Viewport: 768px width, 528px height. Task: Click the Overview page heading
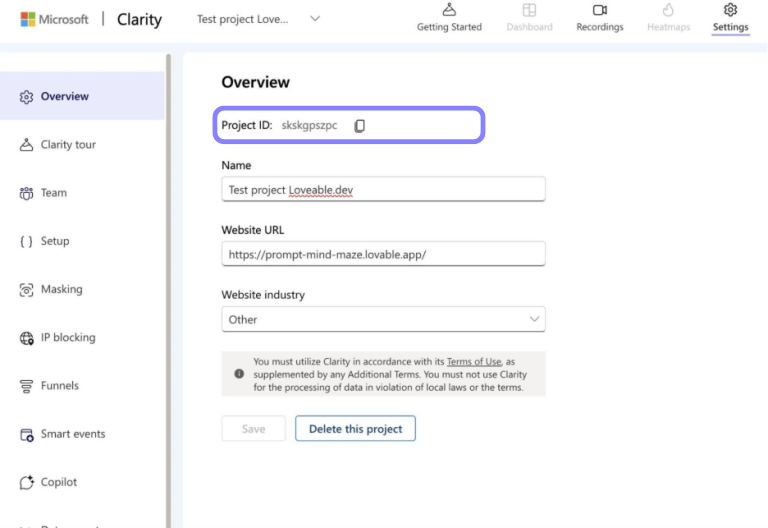pos(255,82)
